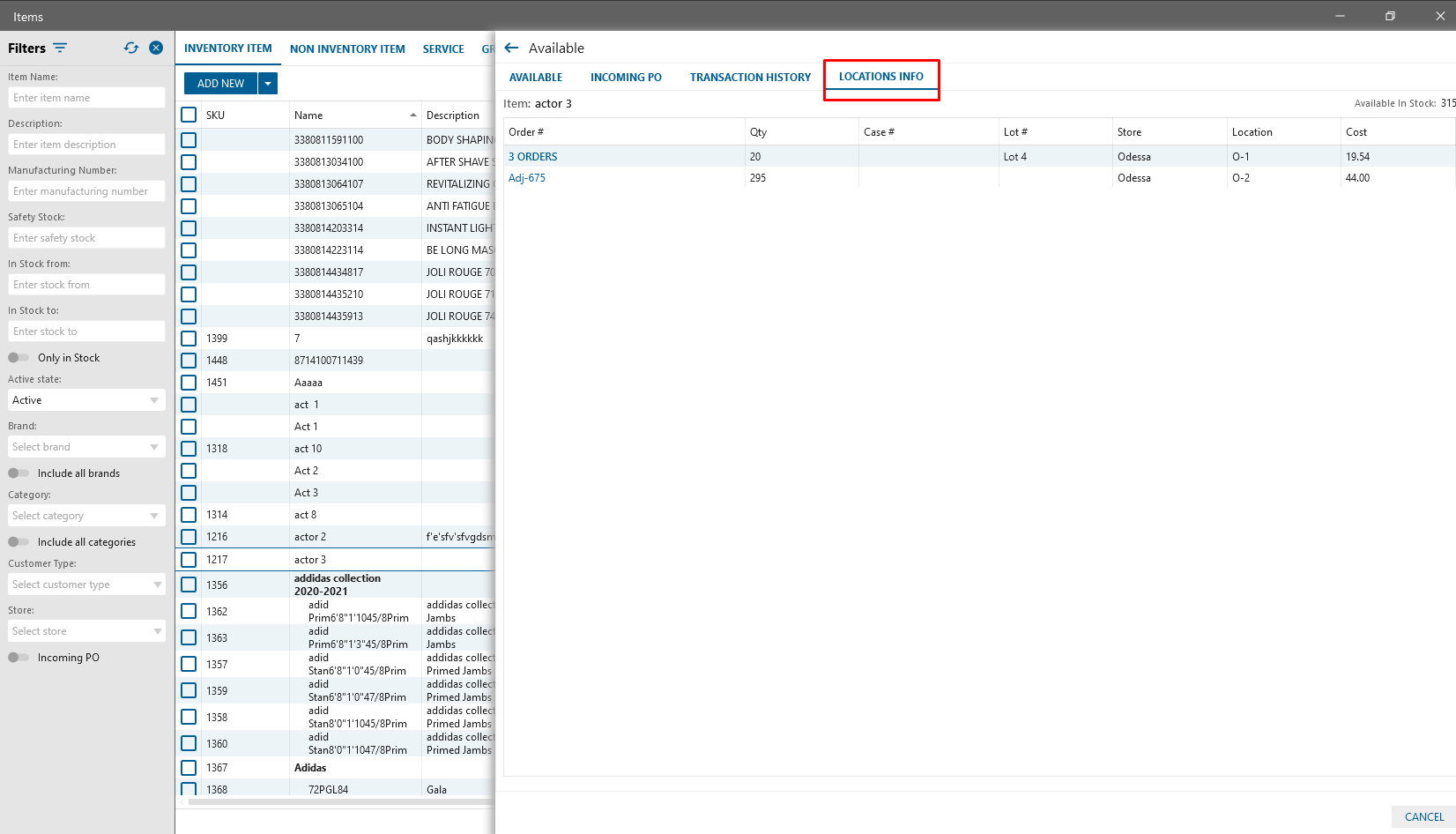The width and height of the screenshot is (1456, 834).
Task: Enable the Include all brands switch
Action: click(x=19, y=473)
